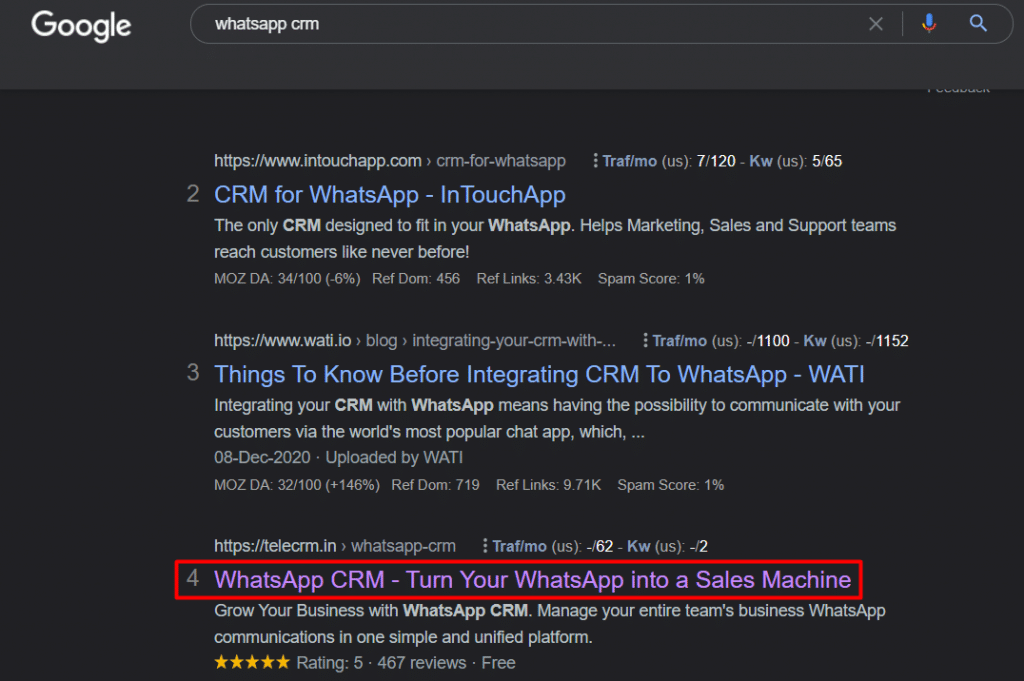Activate voice search with the microphone icon
The width and height of the screenshot is (1024, 681).
[x=928, y=23]
